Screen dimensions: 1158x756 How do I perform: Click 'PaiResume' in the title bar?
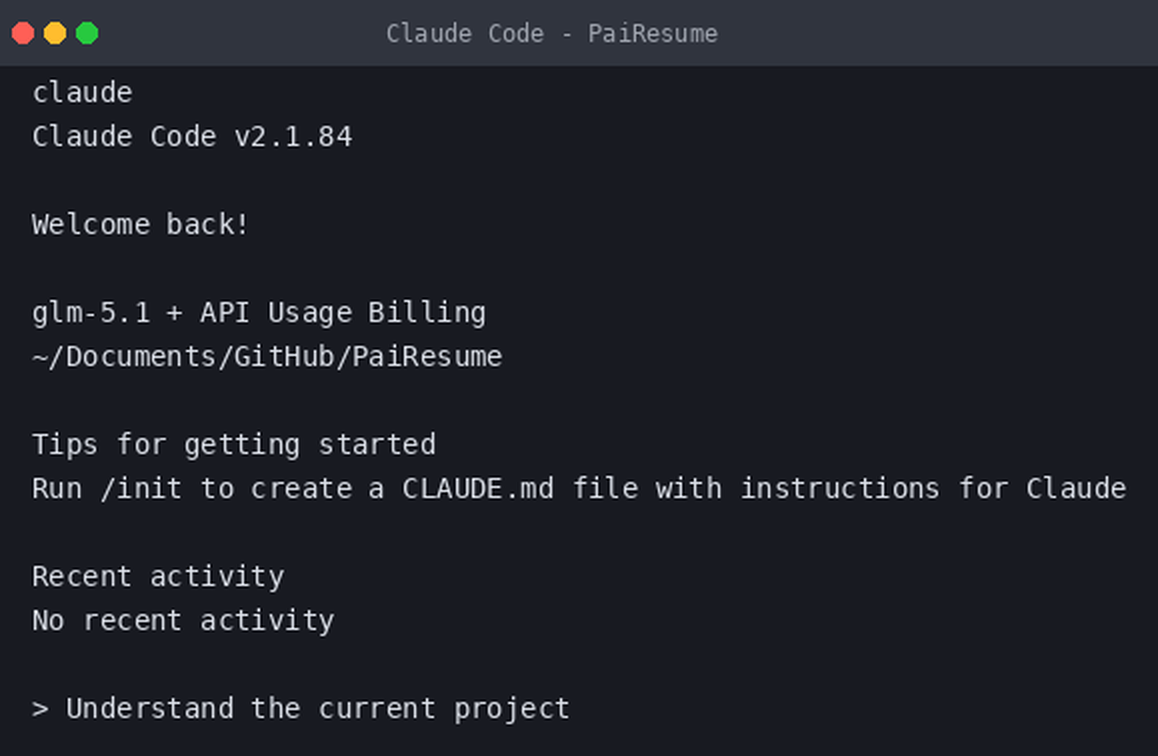tap(653, 33)
